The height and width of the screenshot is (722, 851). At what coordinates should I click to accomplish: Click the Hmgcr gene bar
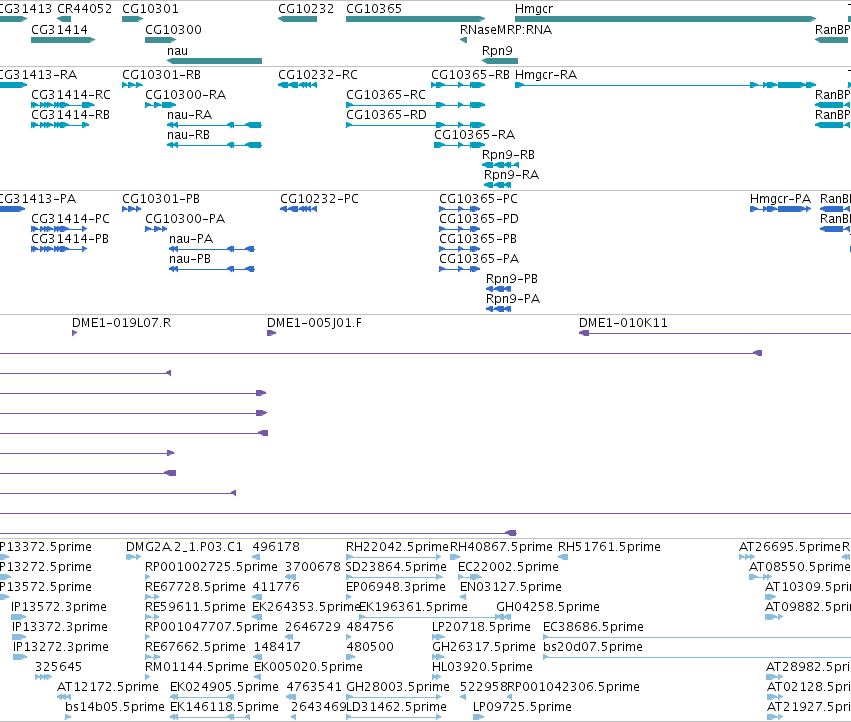pyautogui.click(x=665, y=19)
